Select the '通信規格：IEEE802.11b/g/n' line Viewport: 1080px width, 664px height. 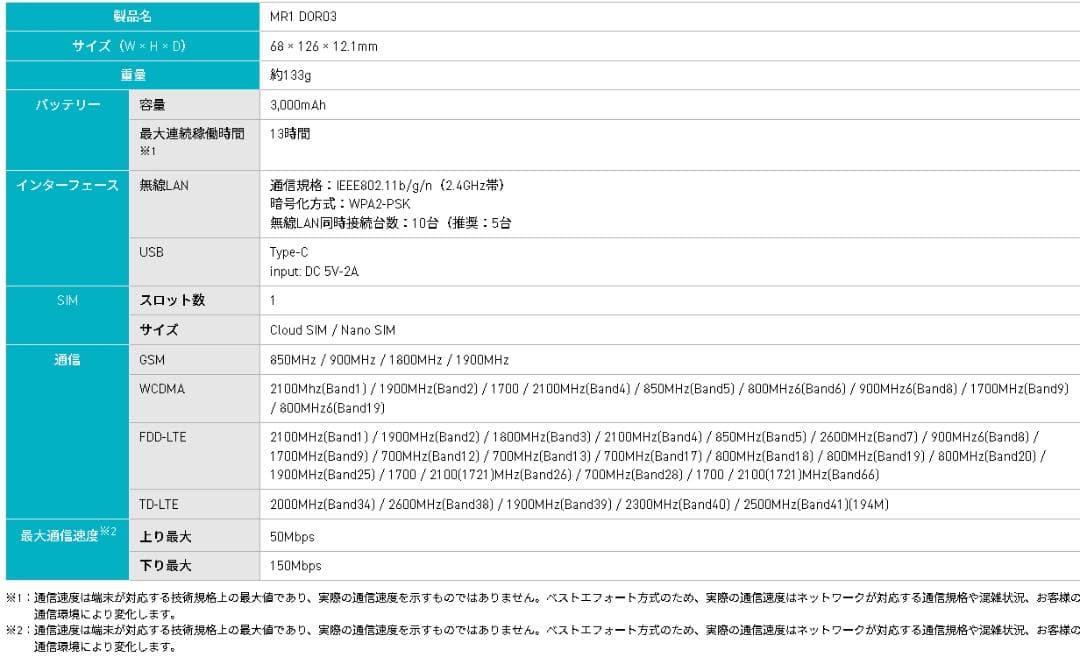click(388, 185)
